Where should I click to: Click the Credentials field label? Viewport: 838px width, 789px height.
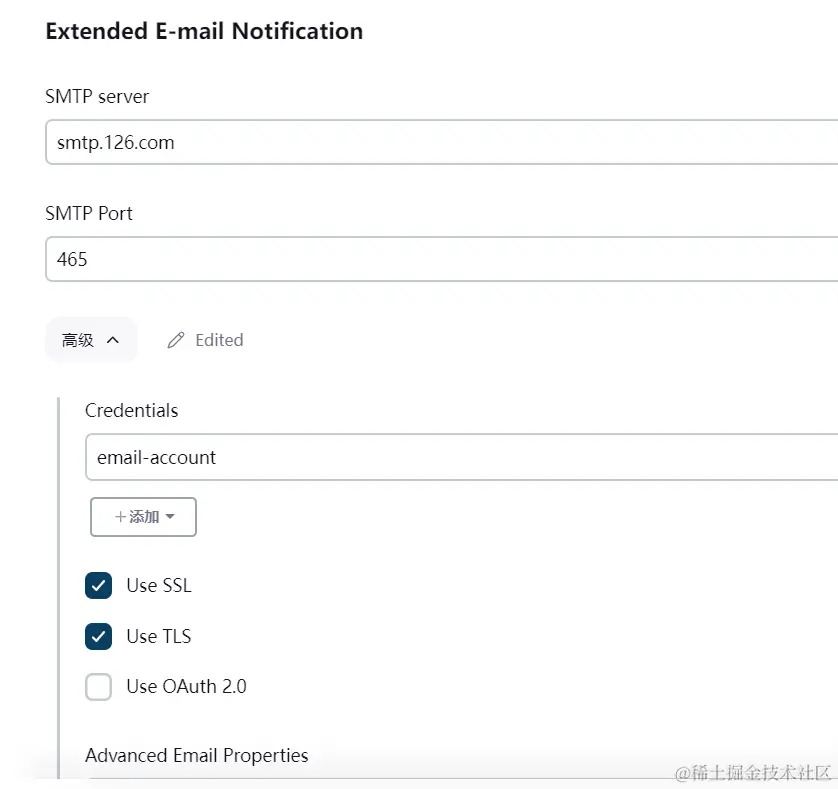click(x=132, y=410)
